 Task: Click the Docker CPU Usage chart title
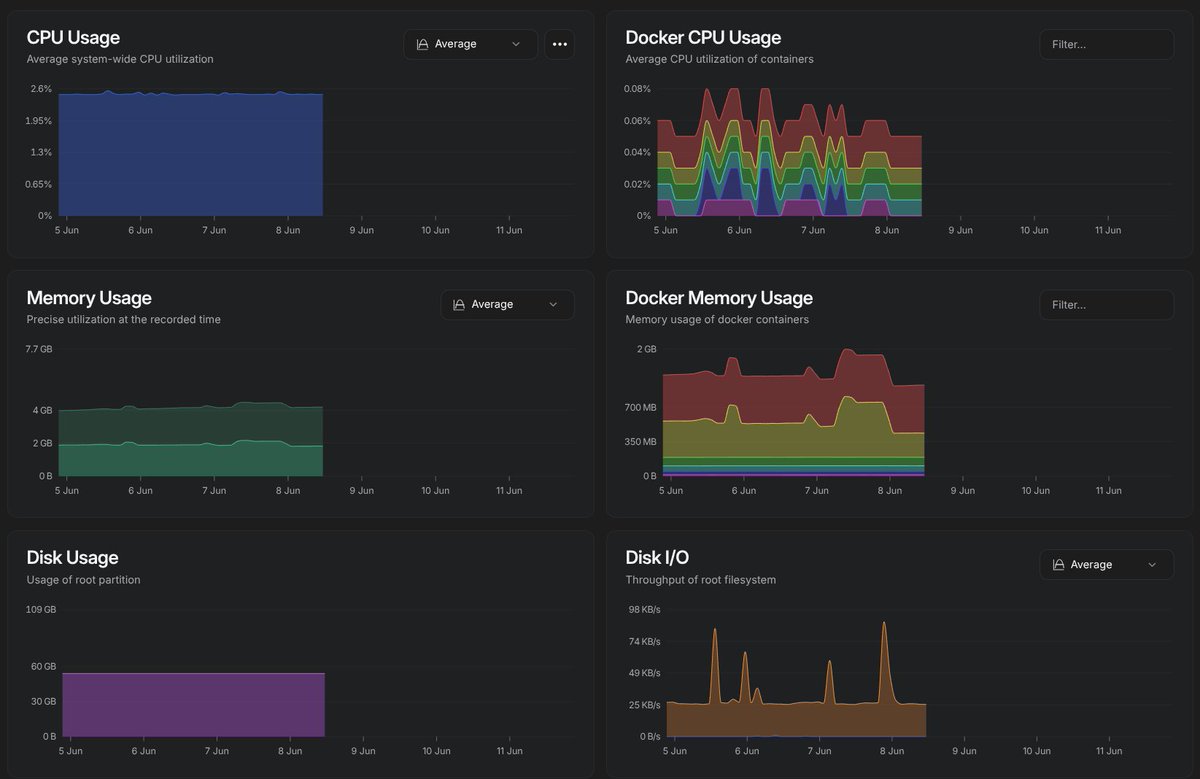[703, 37]
